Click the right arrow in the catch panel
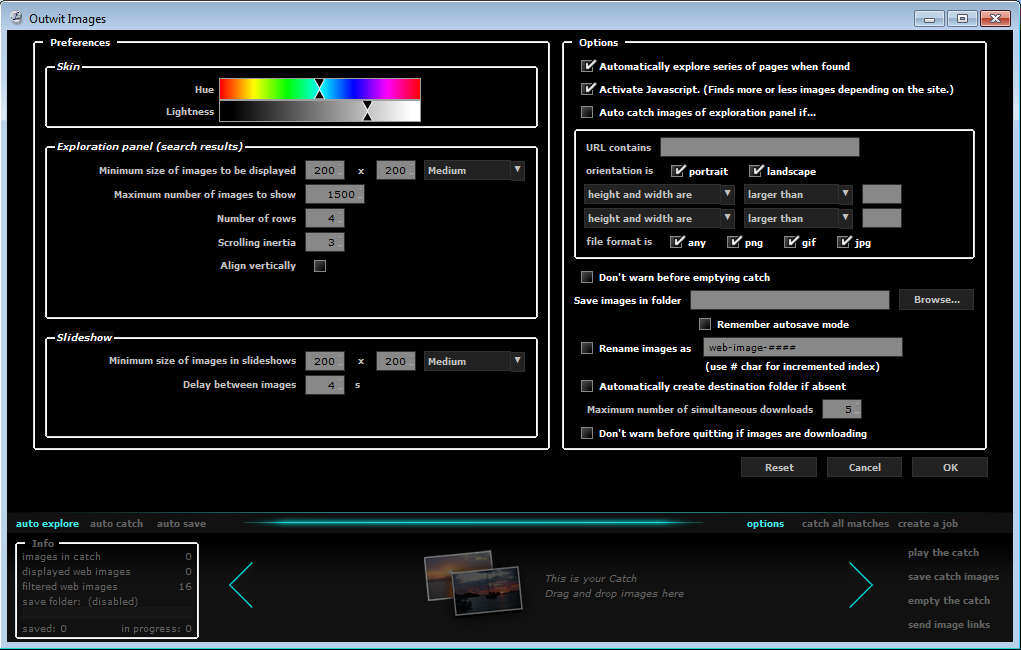The image size is (1021, 650). (860, 585)
